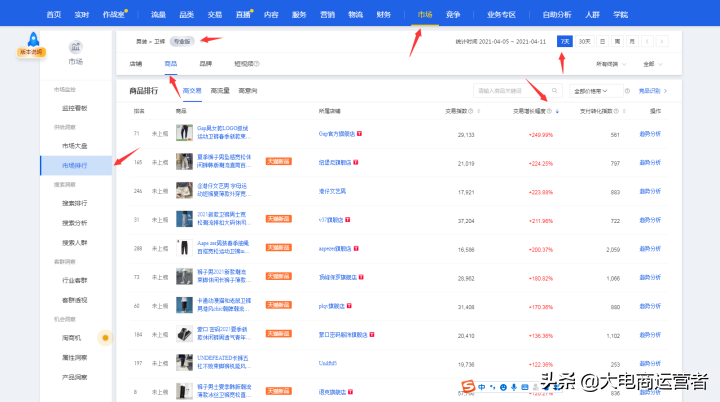Open 竞争 tab in top navigation

[x=453, y=14]
